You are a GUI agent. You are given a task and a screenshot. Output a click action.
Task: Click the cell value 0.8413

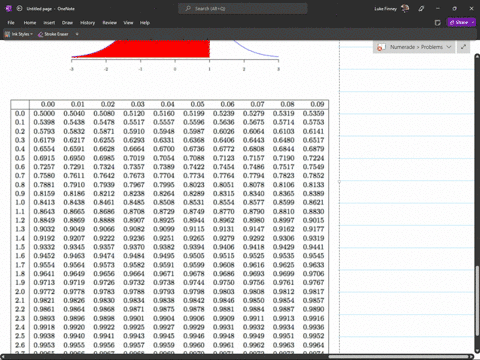click(44, 202)
